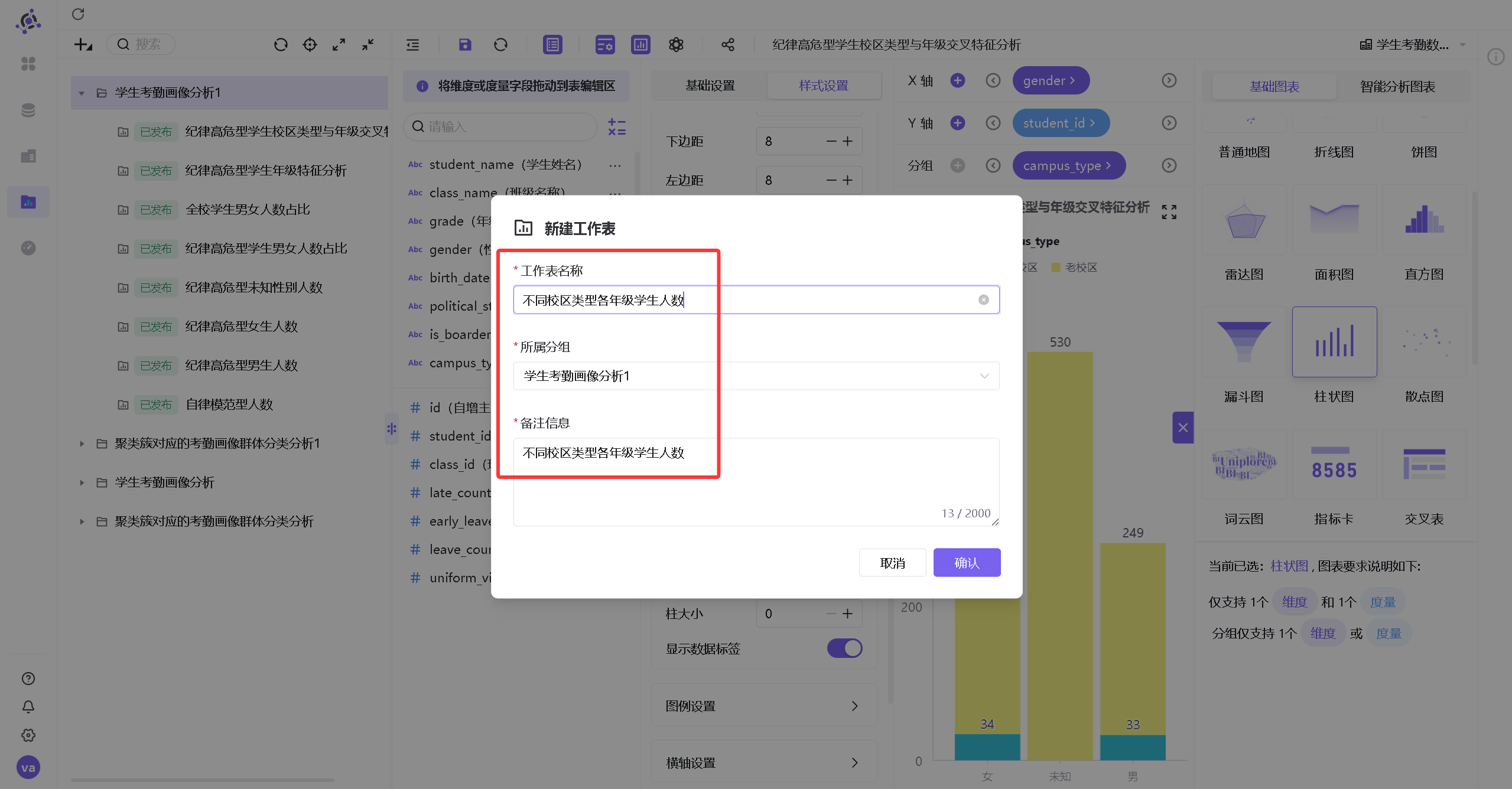1512x789 pixels.
Task: Open the group dropdown in dialog
Action: click(756, 376)
